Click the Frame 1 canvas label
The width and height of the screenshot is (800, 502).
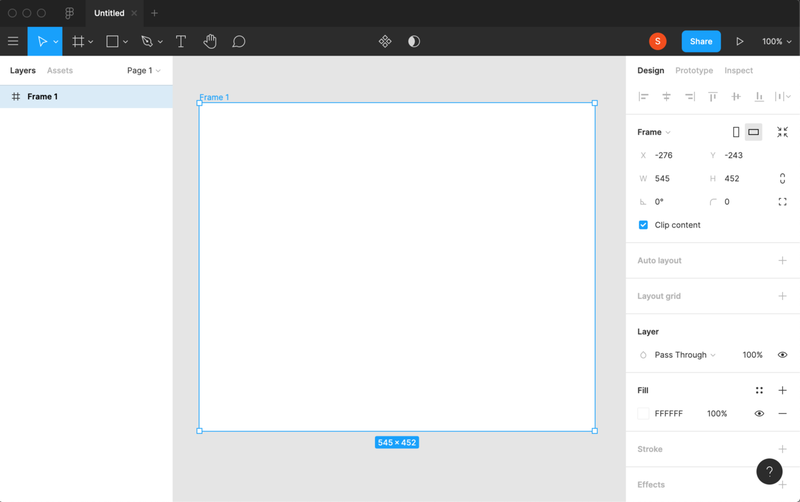click(214, 97)
